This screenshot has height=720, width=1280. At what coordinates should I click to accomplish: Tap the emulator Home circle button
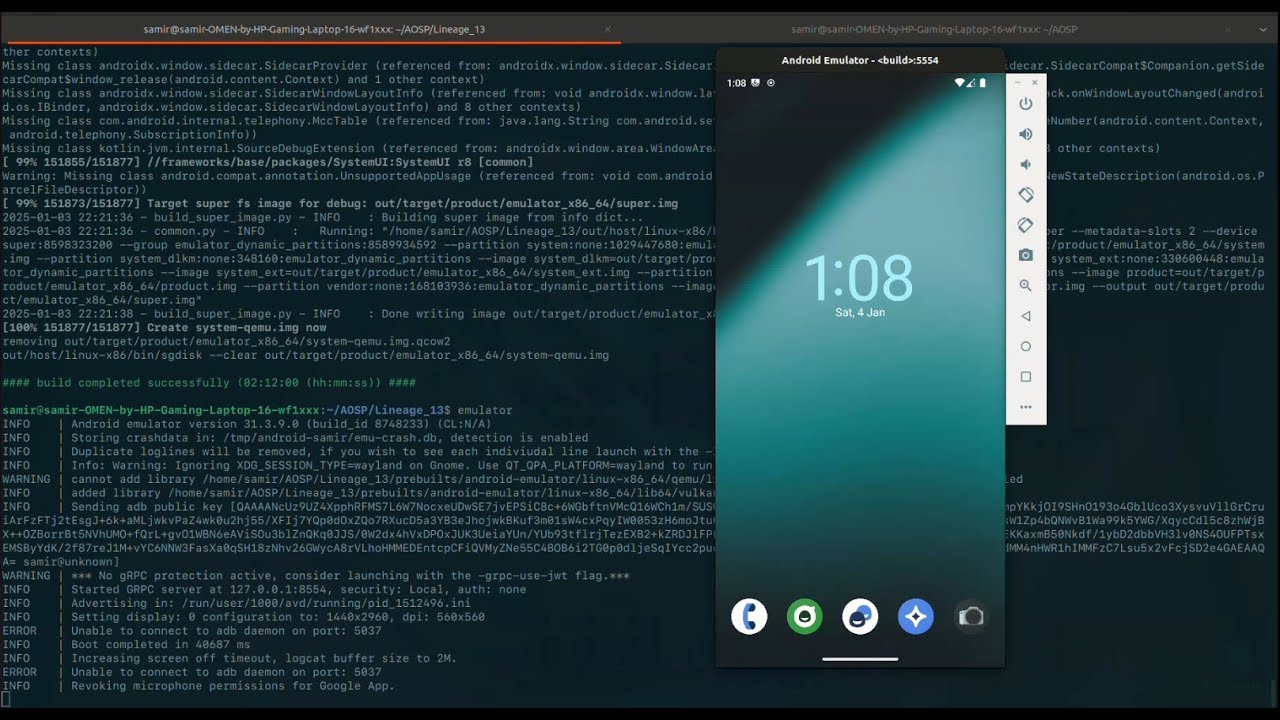[x=1025, y=346]
